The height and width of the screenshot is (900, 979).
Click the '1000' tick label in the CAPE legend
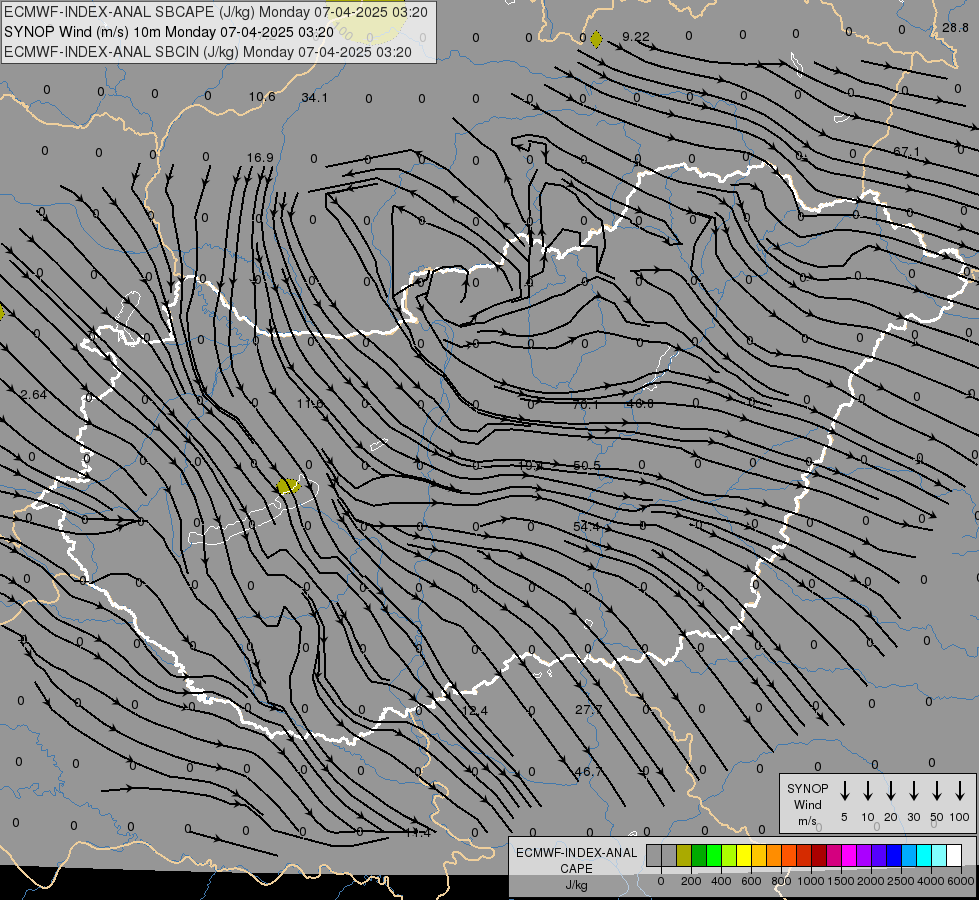pos(810,881)
